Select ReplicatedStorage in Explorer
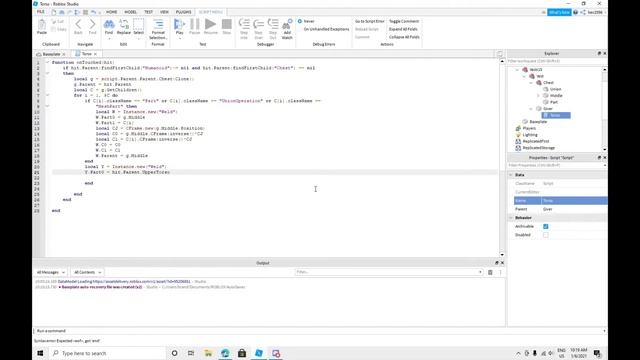The height and width of the screenshot is (360, 640). (x=538, y=148)
